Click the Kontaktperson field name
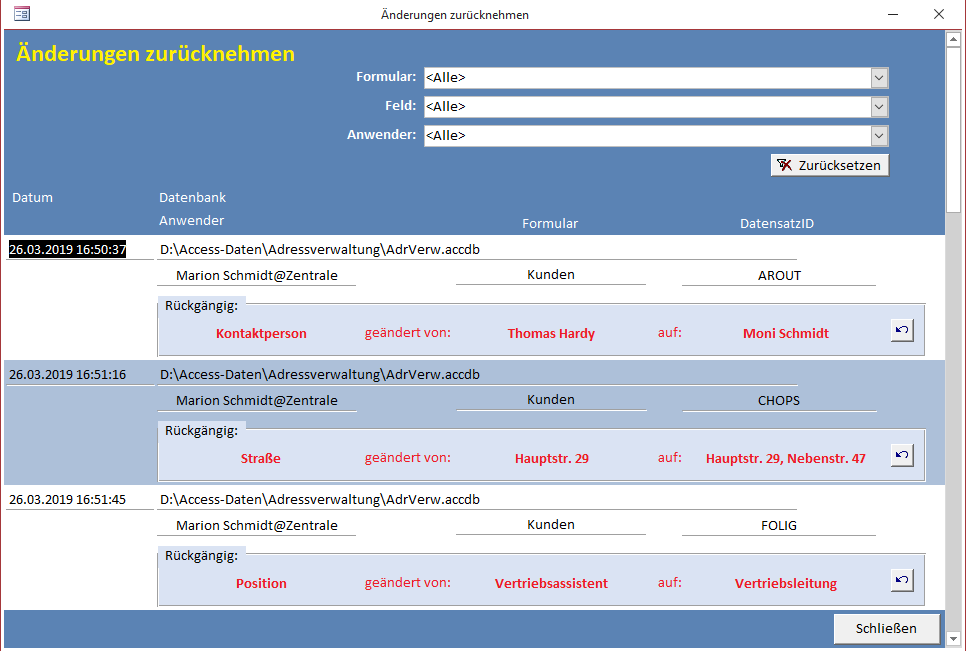 pyautogui.click(x=261, y=333)
